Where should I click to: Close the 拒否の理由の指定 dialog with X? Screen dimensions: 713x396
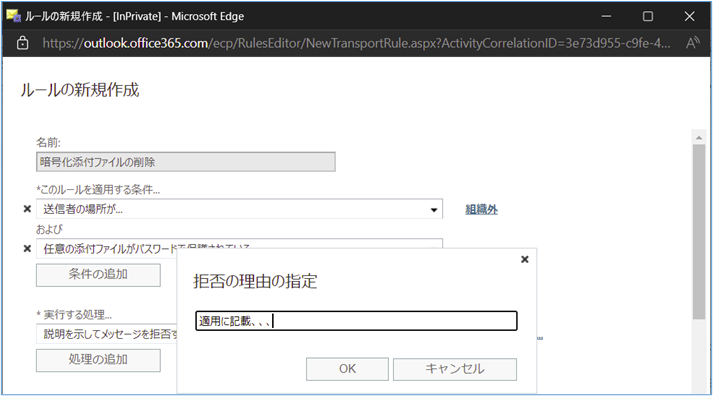[x=524, y=259]
